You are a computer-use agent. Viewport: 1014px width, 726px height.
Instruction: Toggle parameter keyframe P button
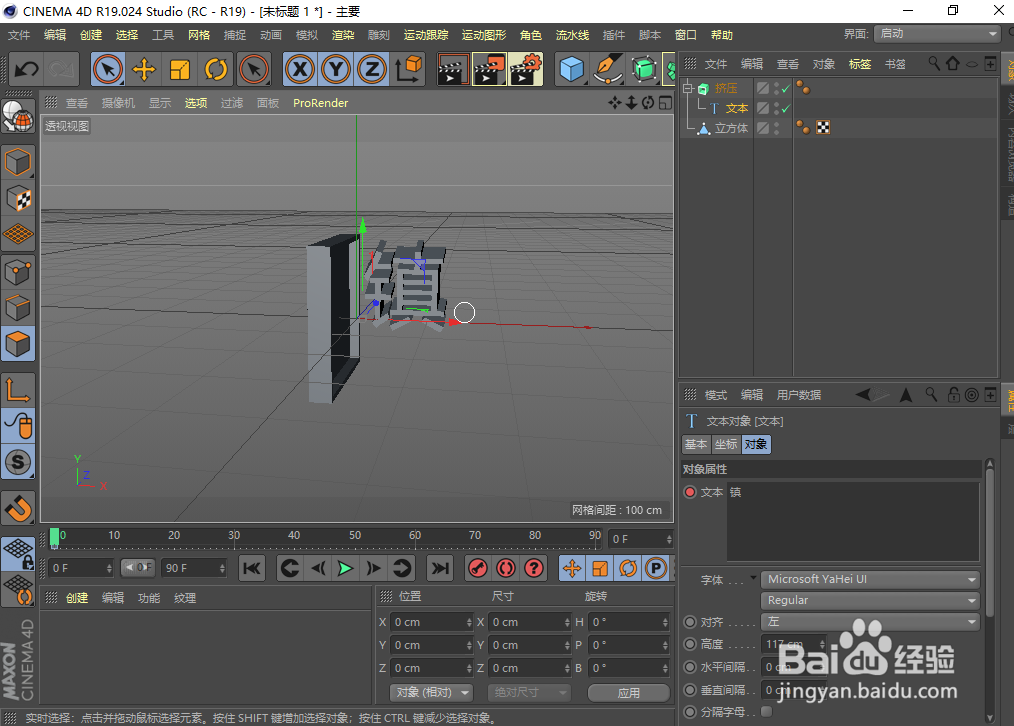[656, 568]
